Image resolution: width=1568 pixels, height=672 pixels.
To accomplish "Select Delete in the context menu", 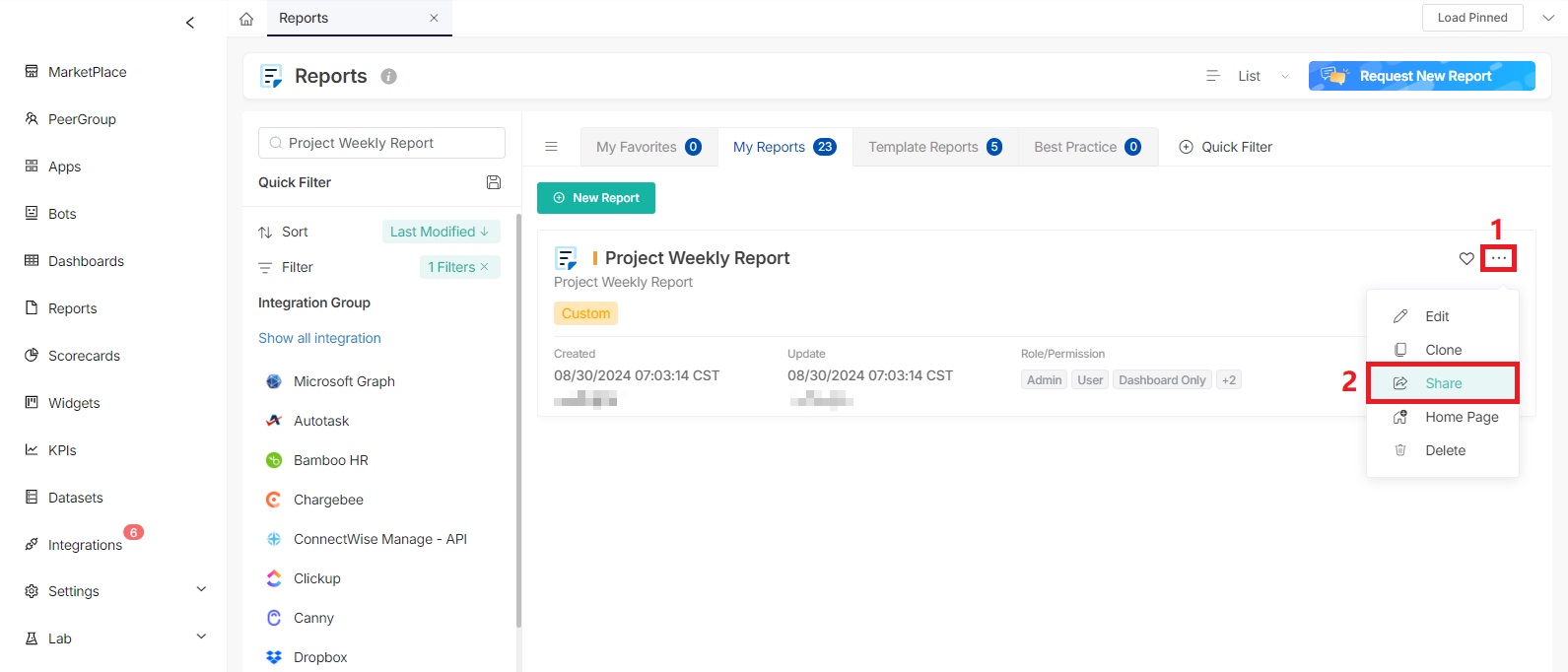I will coord(1444,450).
